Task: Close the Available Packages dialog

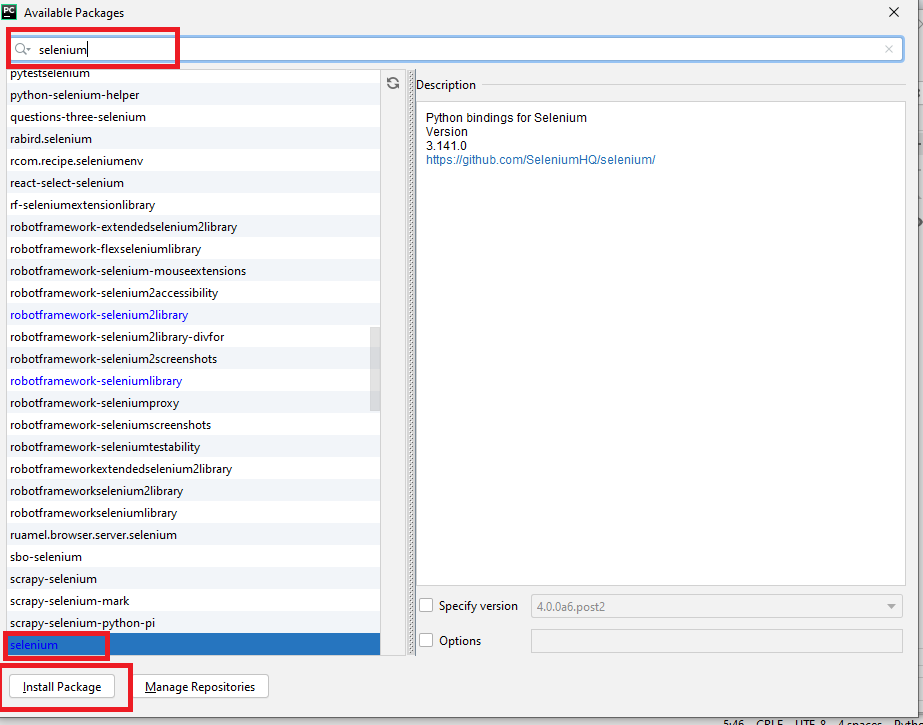Action: point(894,12)
